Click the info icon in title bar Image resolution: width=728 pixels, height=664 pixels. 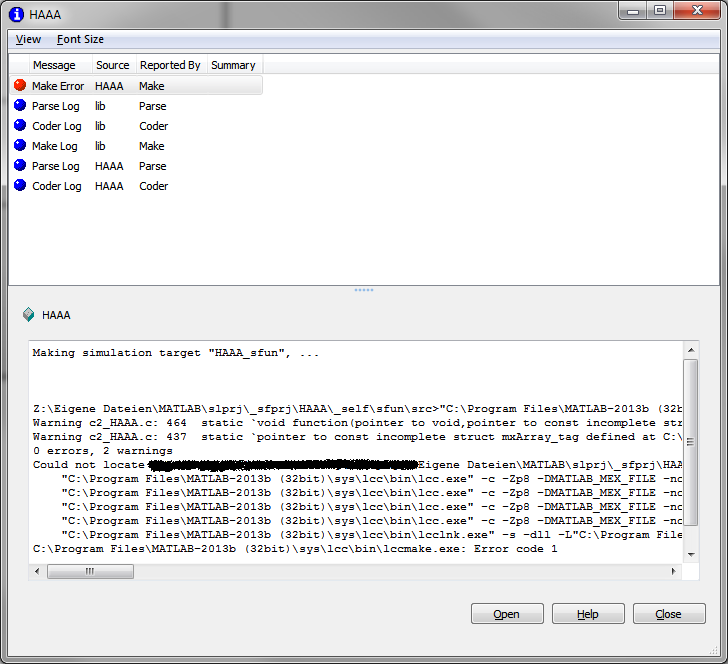click(15, 14)
